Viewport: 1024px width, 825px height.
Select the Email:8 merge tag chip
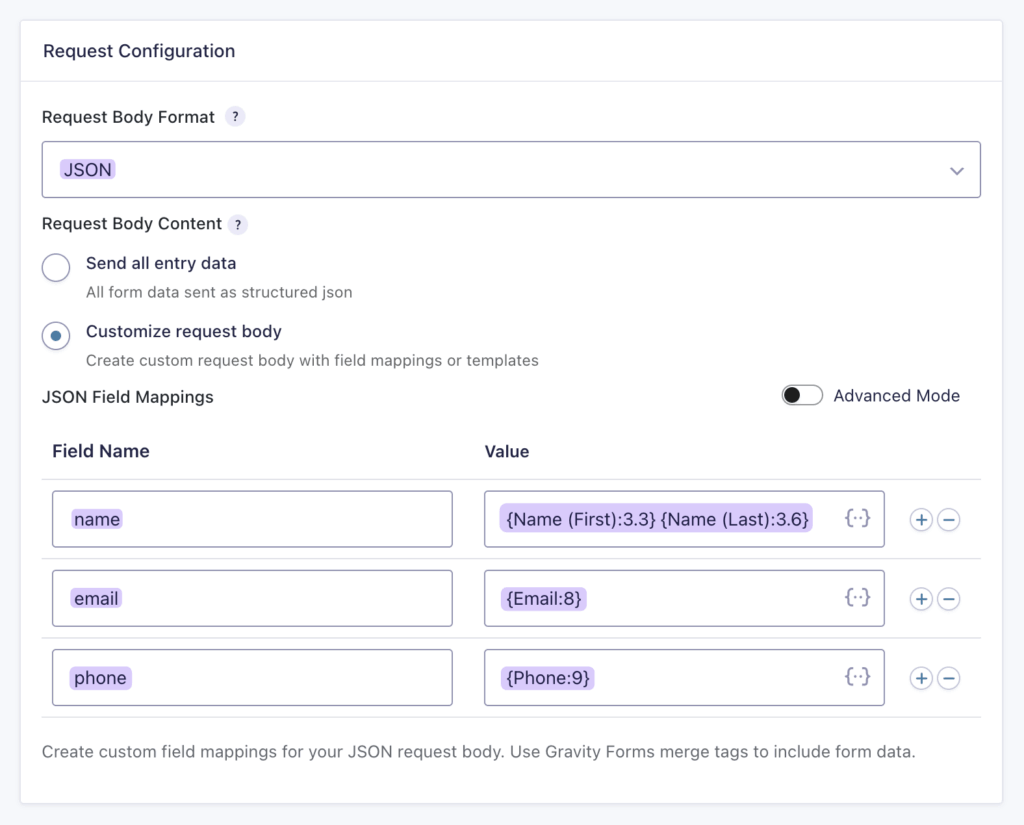542,598
